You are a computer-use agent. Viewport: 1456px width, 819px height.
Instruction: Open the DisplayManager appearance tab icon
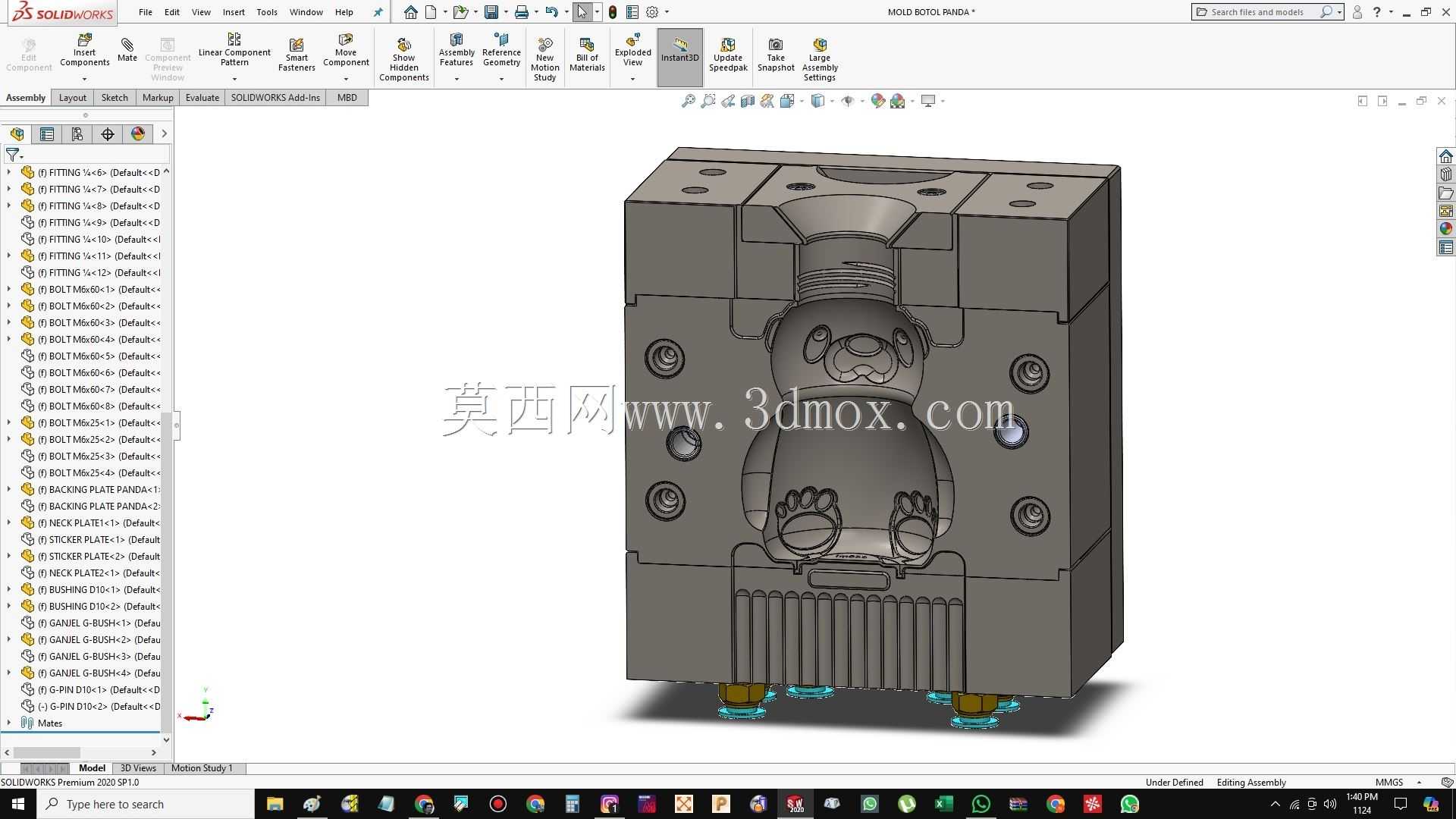pos(138,134)
